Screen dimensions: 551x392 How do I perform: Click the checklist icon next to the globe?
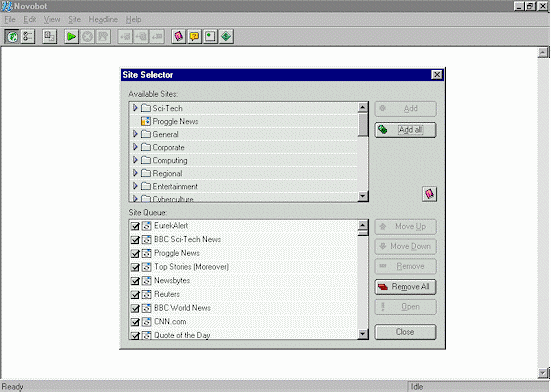click(28, 36)
